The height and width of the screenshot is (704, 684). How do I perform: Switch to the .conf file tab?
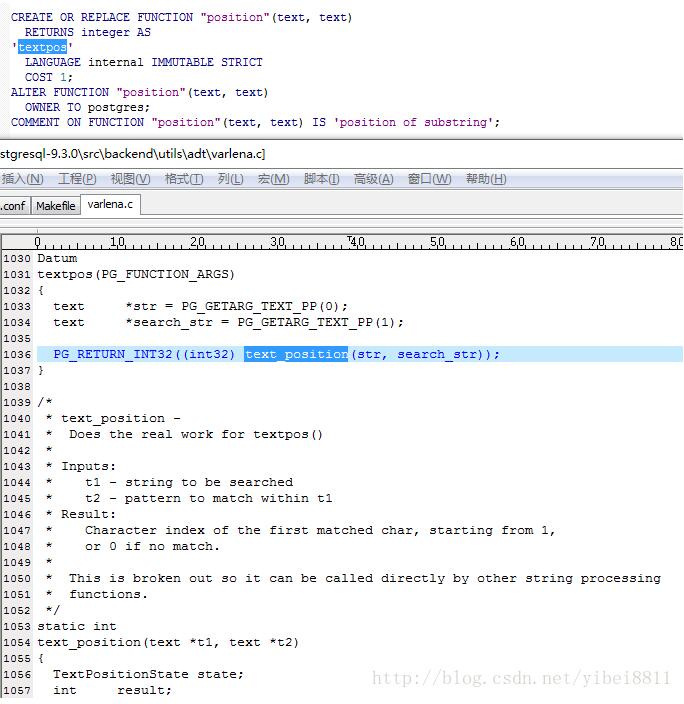tap(13, 205)
